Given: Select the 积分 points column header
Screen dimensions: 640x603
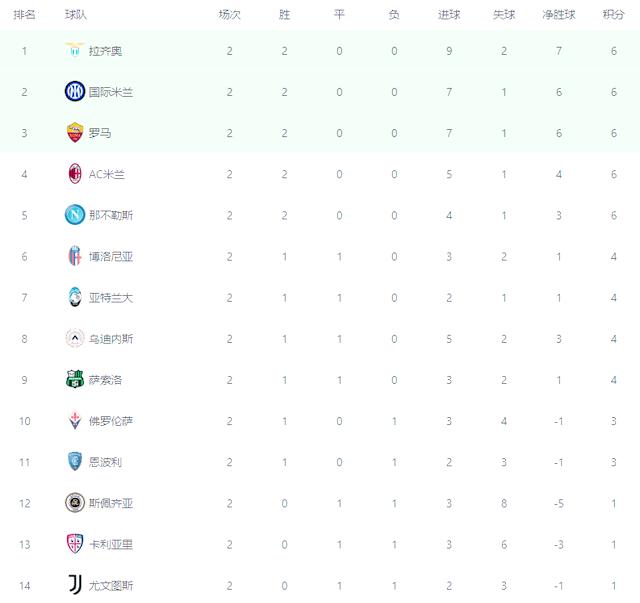Looking at the screenshot, I should pos(613,15).
